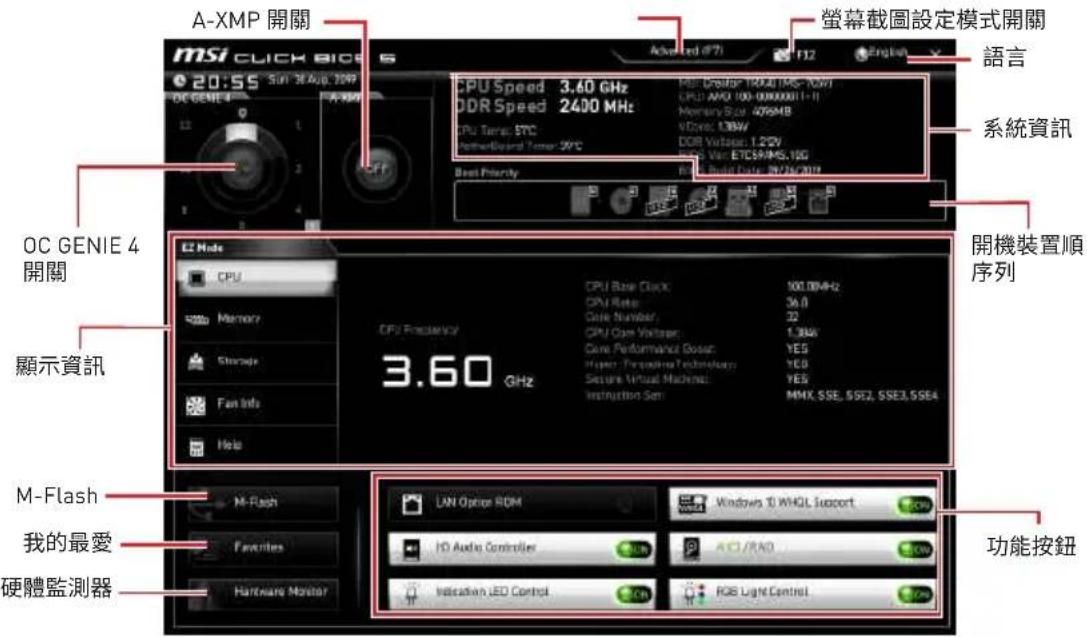The image size is (1087, 637).
Task: Click "MMX, SSE, SSE2, SSE3, SSE4" value
Action: pos(862,395)
